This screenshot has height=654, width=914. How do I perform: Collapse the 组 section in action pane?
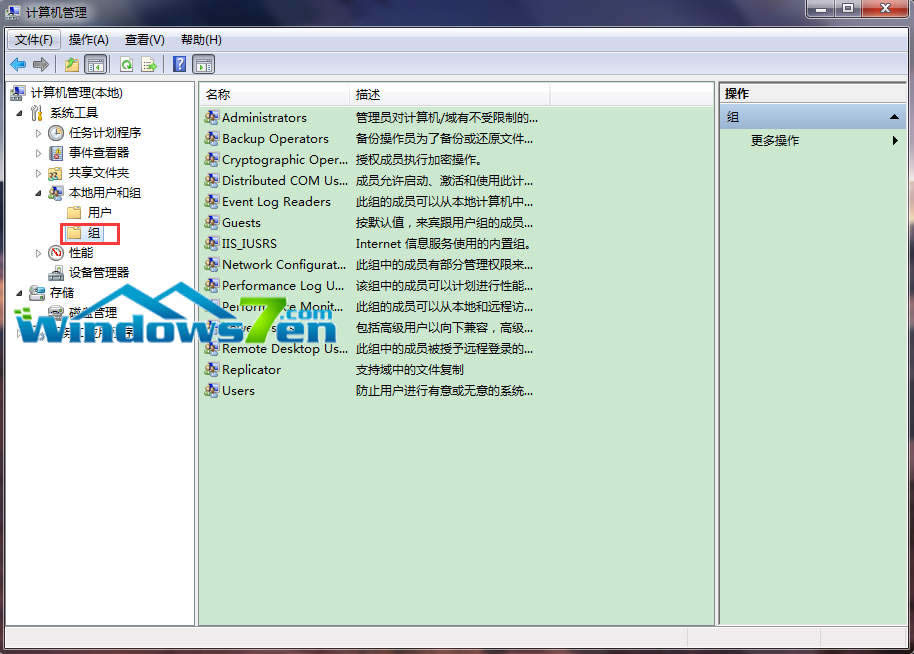click(x=896, y=116)
